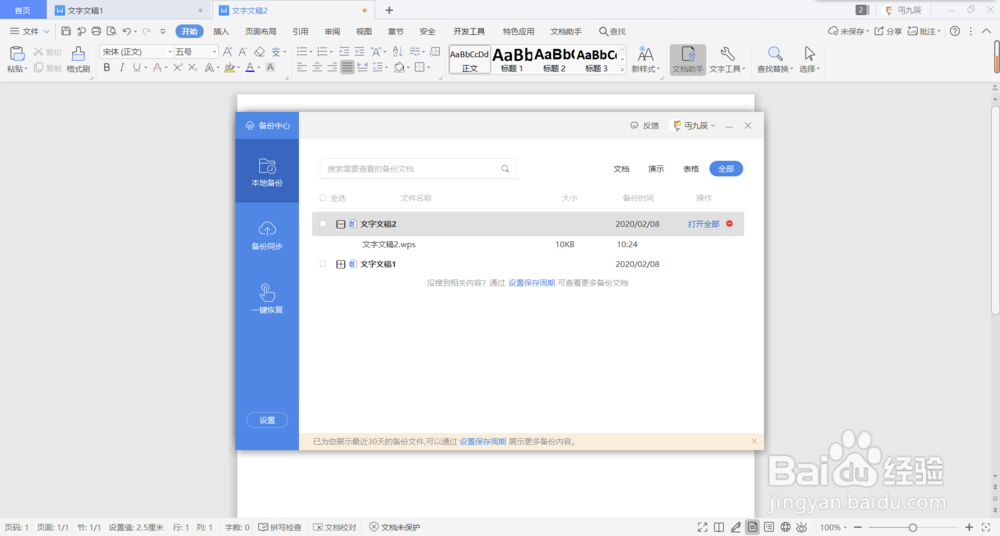Image resolution: width=1000 pixels, height=536 pixels.
Task: Open the 文件 menu dropdown
Action: point(29,31)
